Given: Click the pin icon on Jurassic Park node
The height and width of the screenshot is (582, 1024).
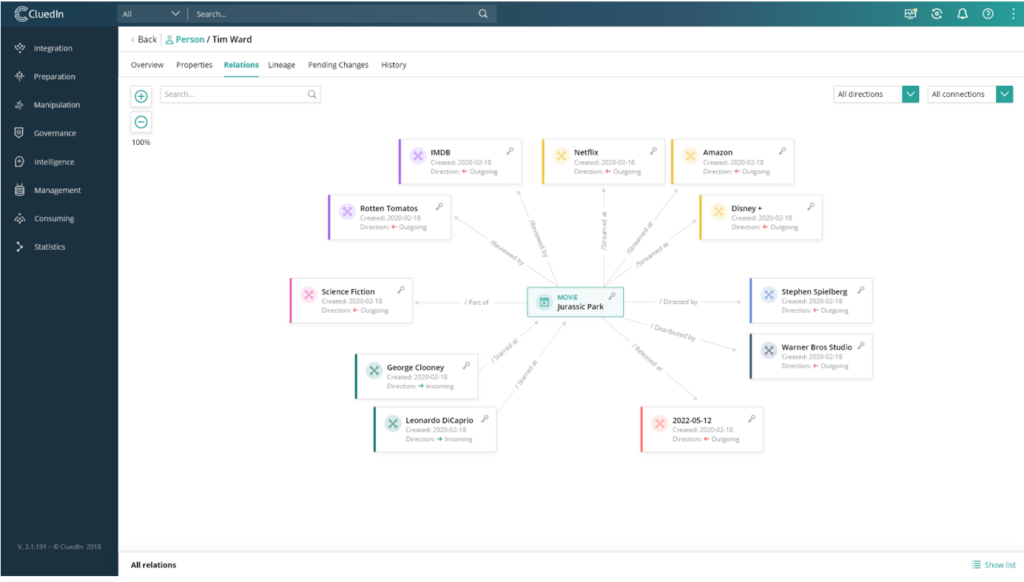Looking at the screenshot, I should (612, 296).
